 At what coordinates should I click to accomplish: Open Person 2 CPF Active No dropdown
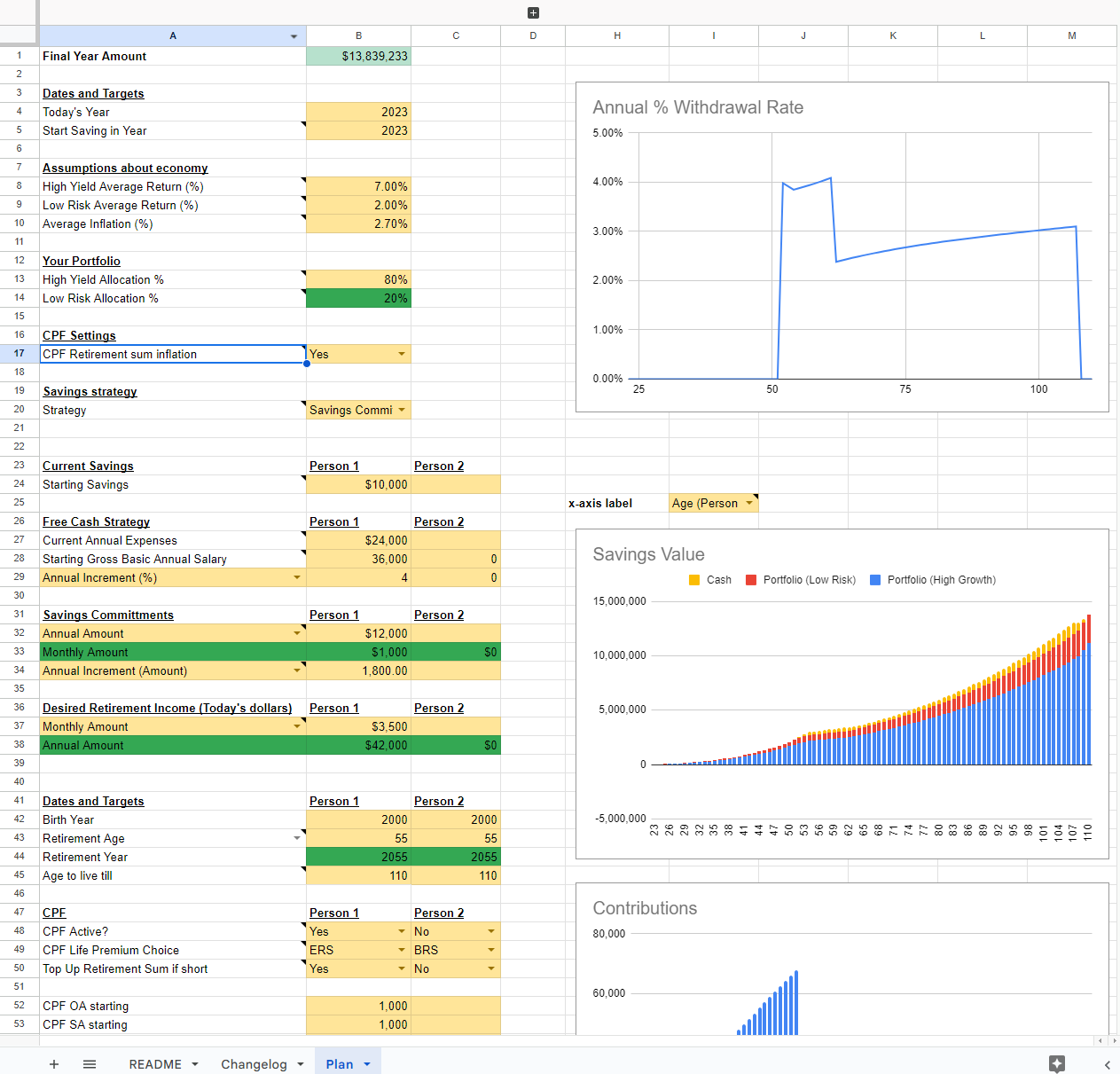click(491, 931)
